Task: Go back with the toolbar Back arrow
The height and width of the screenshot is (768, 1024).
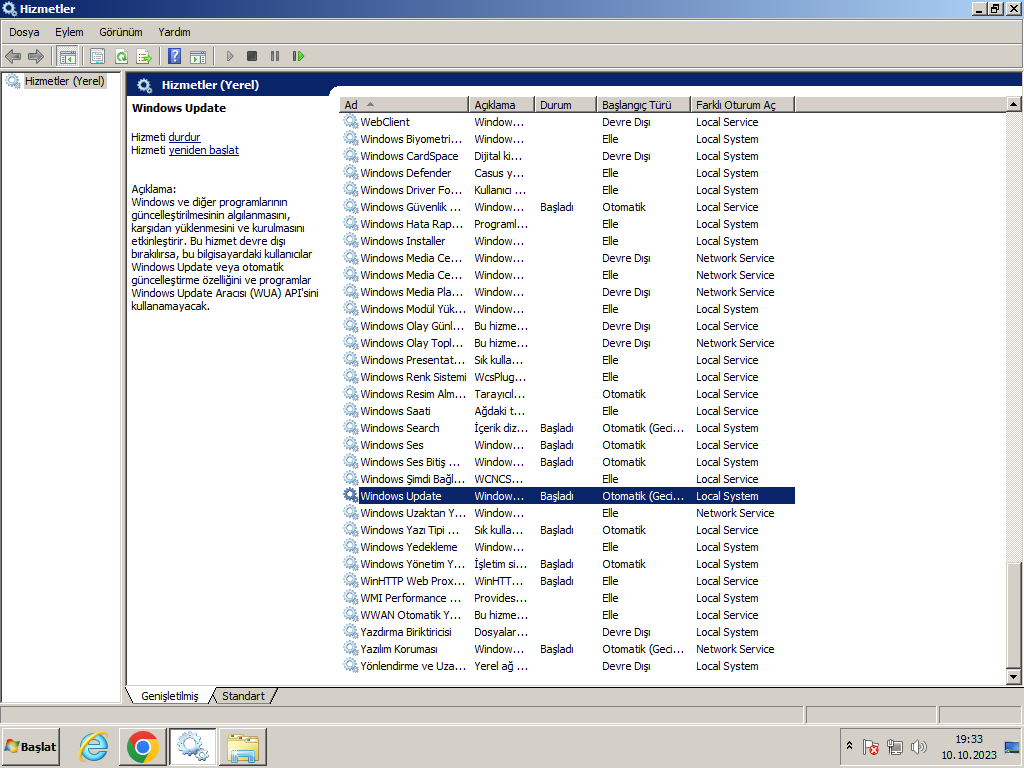Action: point(13,56)
